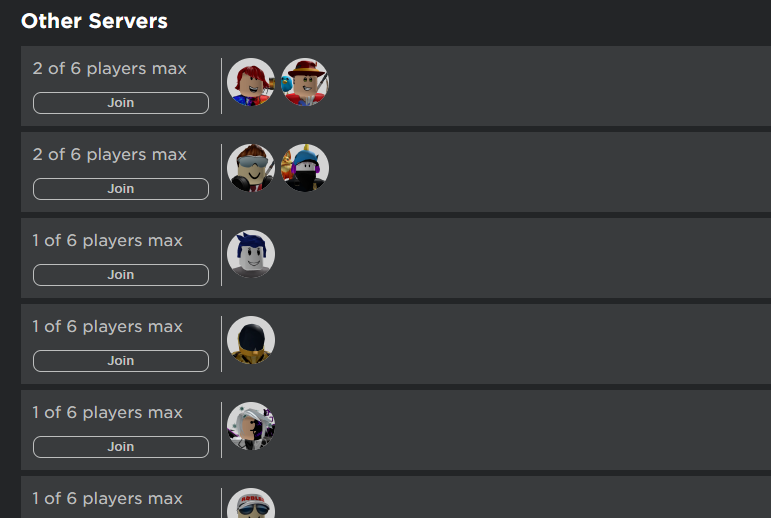Open the white-haired purple avatar
Screen dimensions: 771x518
[251, 426]
